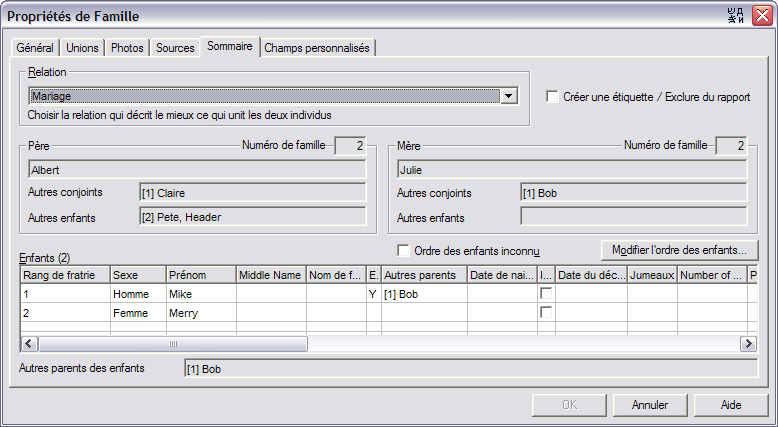Toggle the checkbox in Mike's row
The image size is (778, 427).
tap(546, 294)
